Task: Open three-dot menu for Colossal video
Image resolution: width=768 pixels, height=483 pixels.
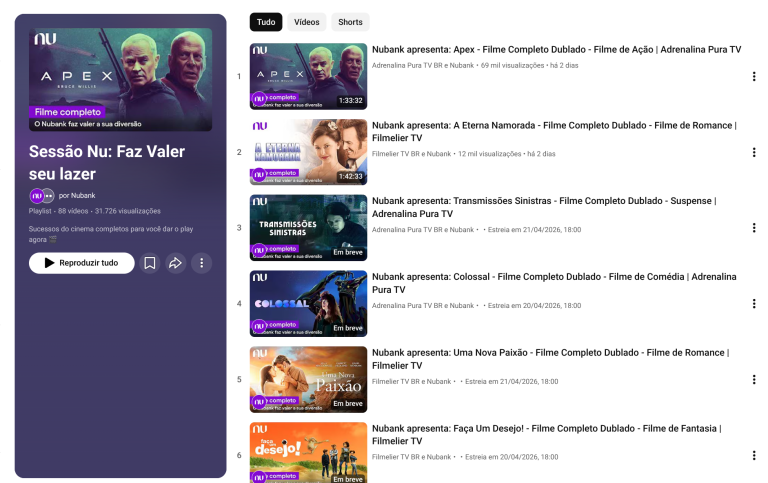Action: [x=753, y=304]
